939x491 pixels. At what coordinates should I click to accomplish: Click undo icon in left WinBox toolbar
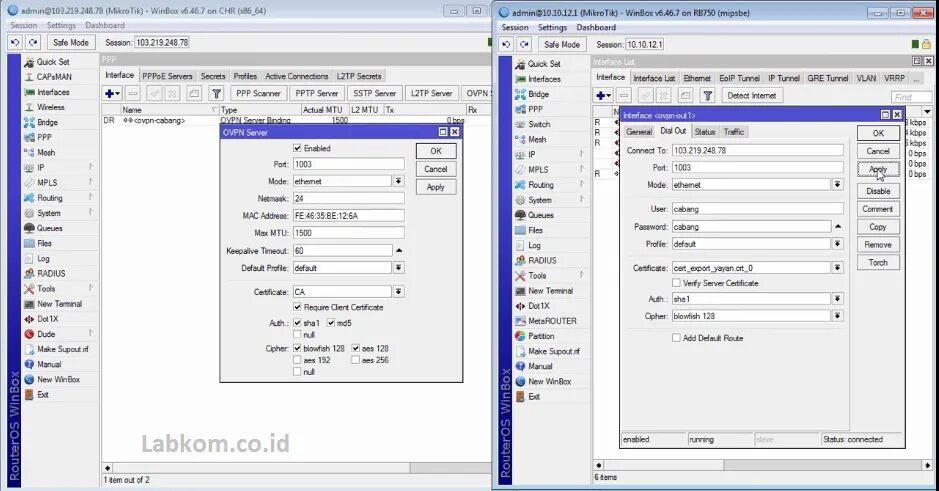click(x=16, y=43)
